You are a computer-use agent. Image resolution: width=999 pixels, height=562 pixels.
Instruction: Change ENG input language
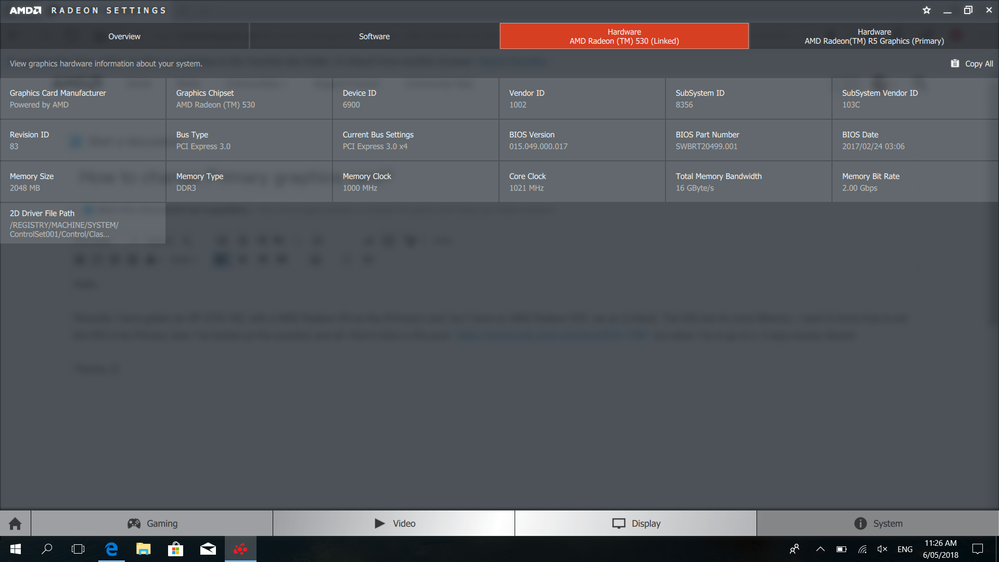point(905,549)
